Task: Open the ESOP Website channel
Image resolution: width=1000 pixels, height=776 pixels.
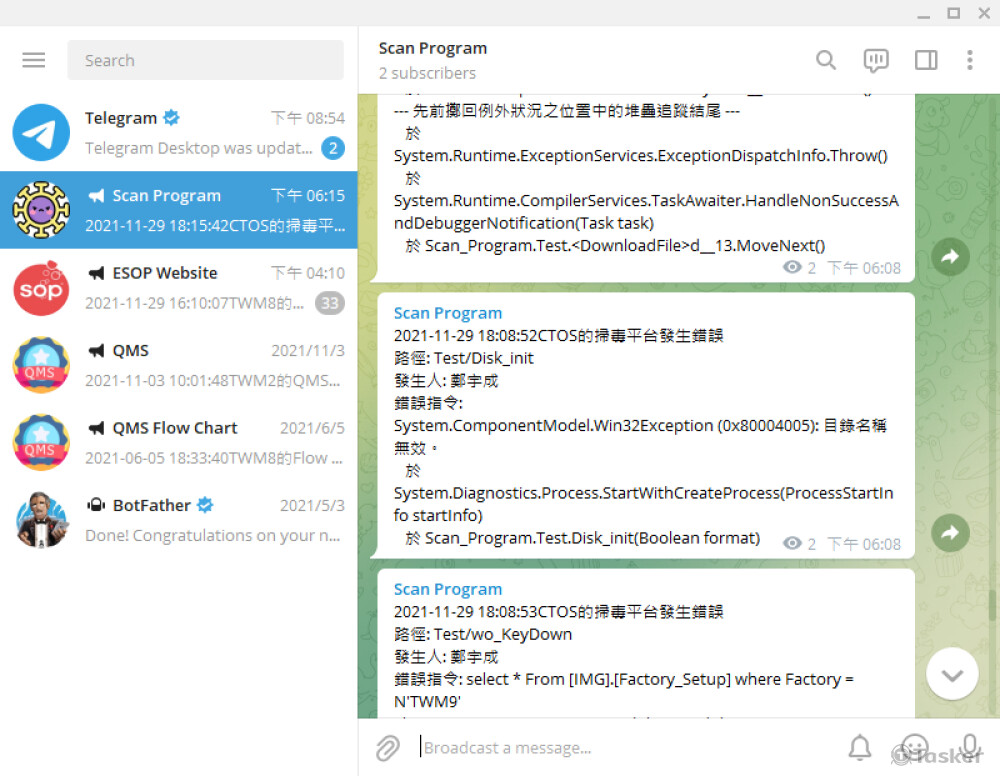Action: (180, 287)
